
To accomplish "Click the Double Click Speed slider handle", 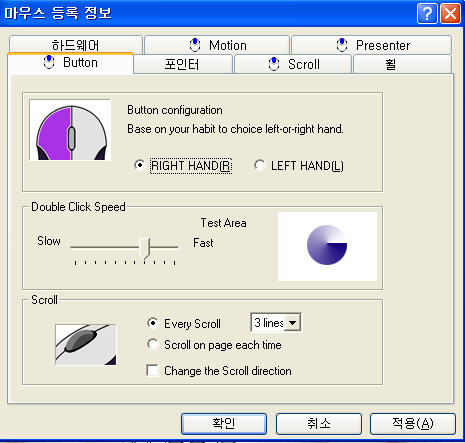I will pyautogui.click(x=145, y=248).
